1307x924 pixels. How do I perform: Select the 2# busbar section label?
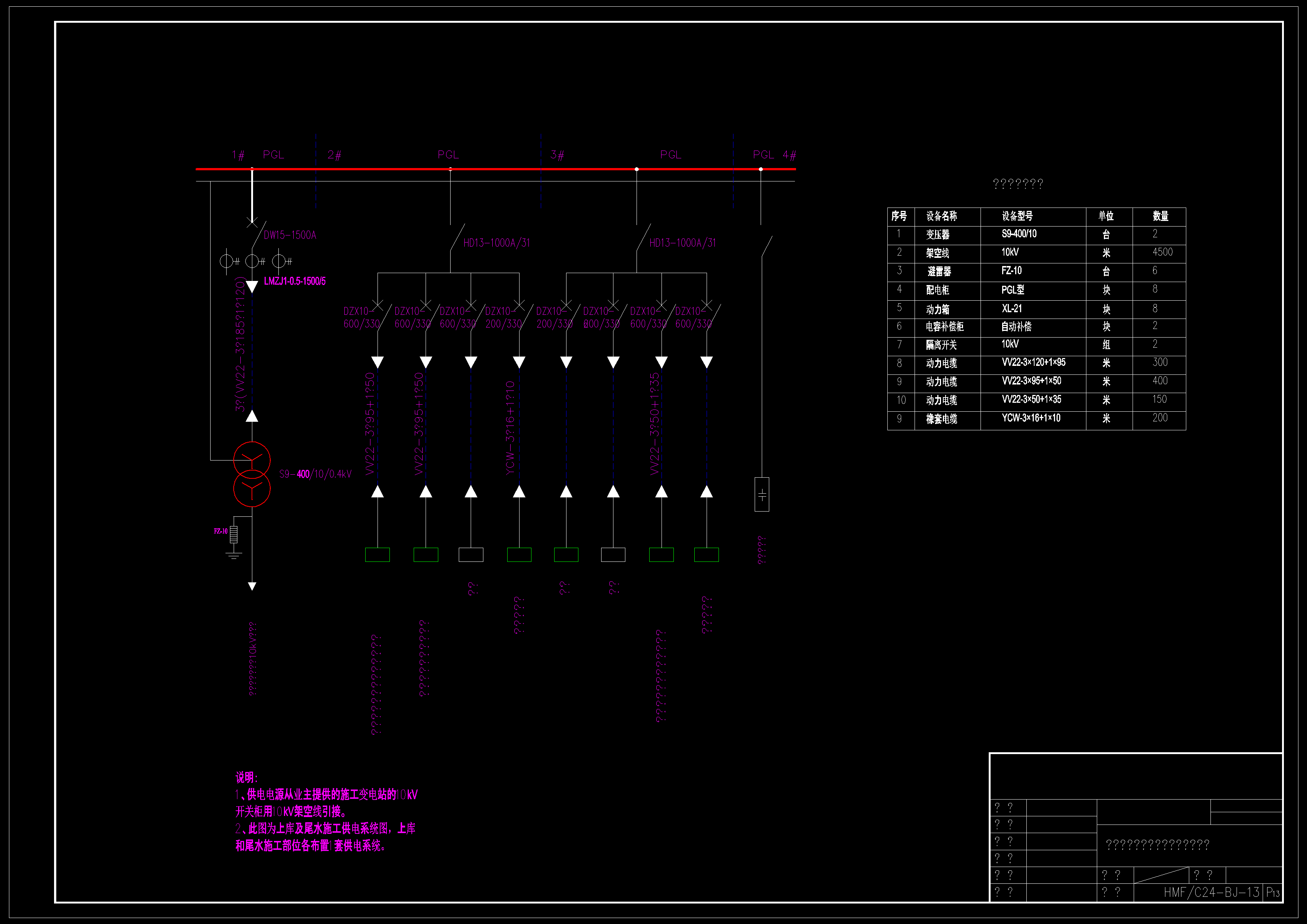[x=334, y=155]
